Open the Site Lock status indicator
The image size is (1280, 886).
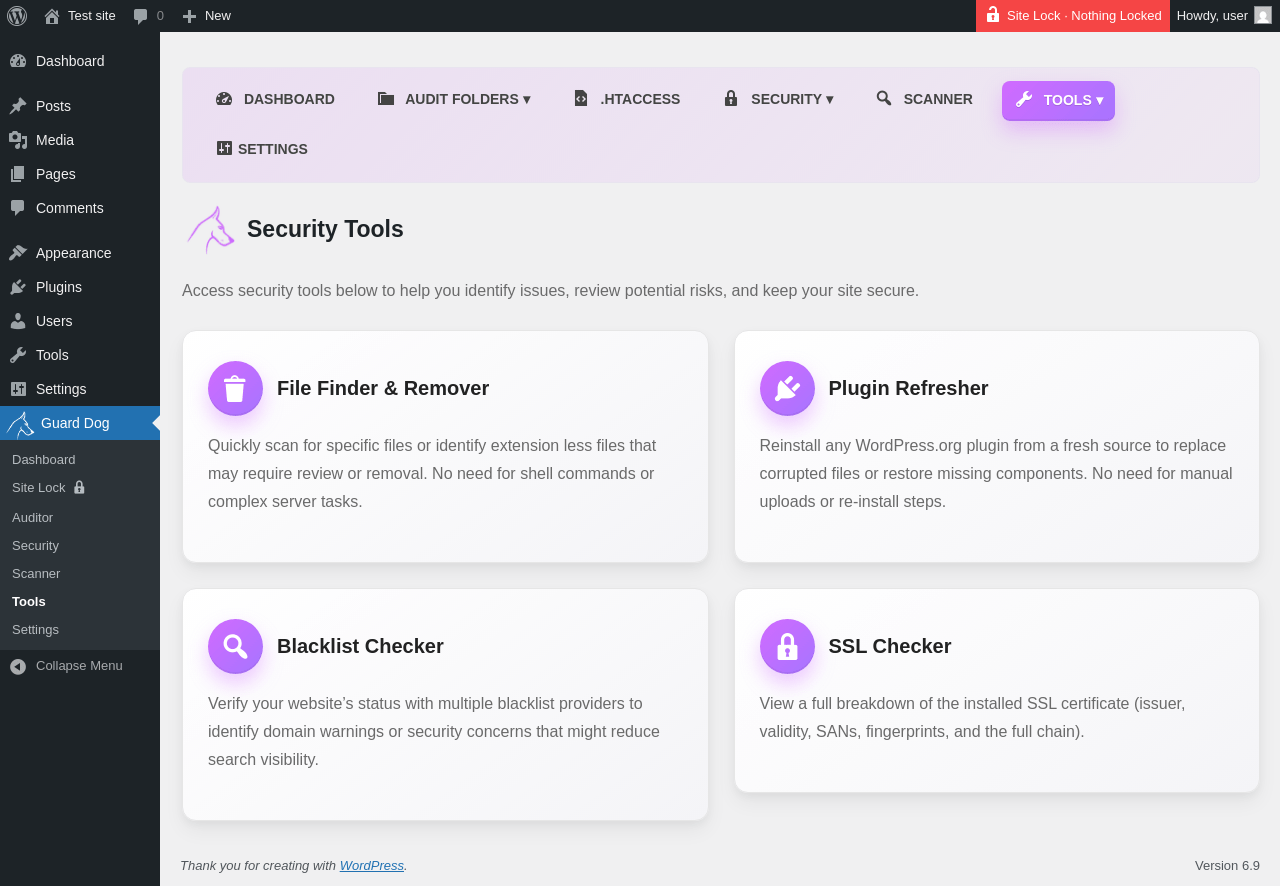coord(1073,16)
